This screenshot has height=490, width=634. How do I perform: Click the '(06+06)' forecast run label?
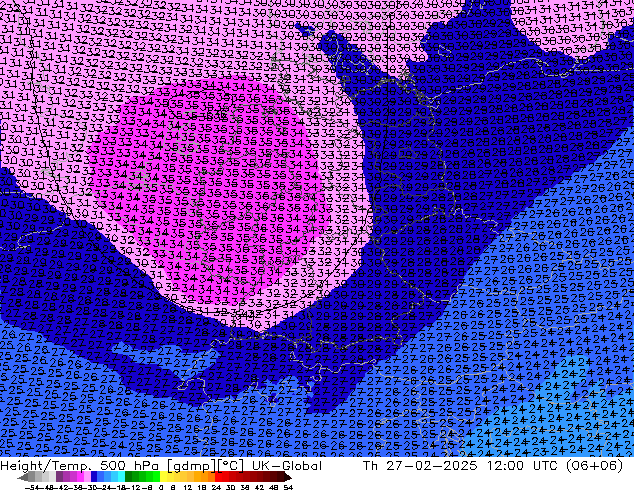click(x=594, y=466)
